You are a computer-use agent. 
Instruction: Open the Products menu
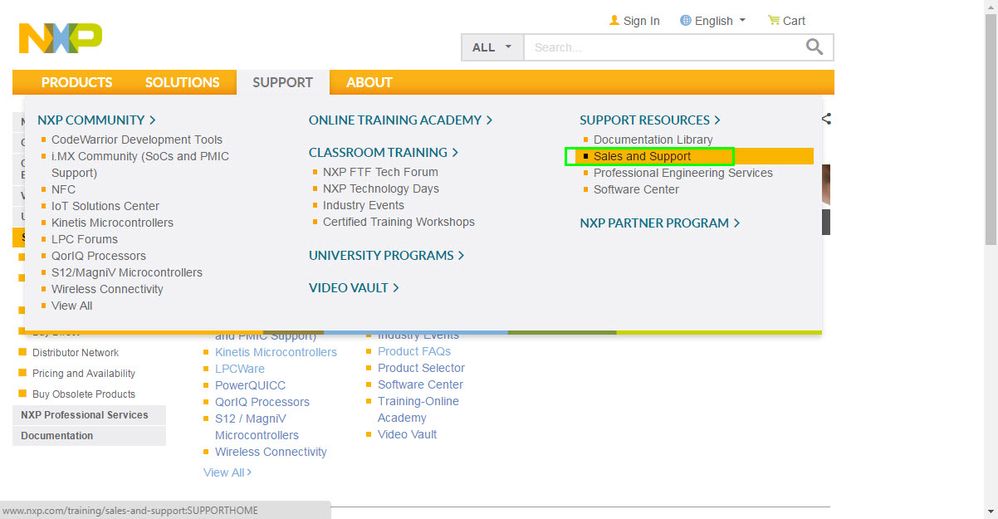[x=76, y=82]
